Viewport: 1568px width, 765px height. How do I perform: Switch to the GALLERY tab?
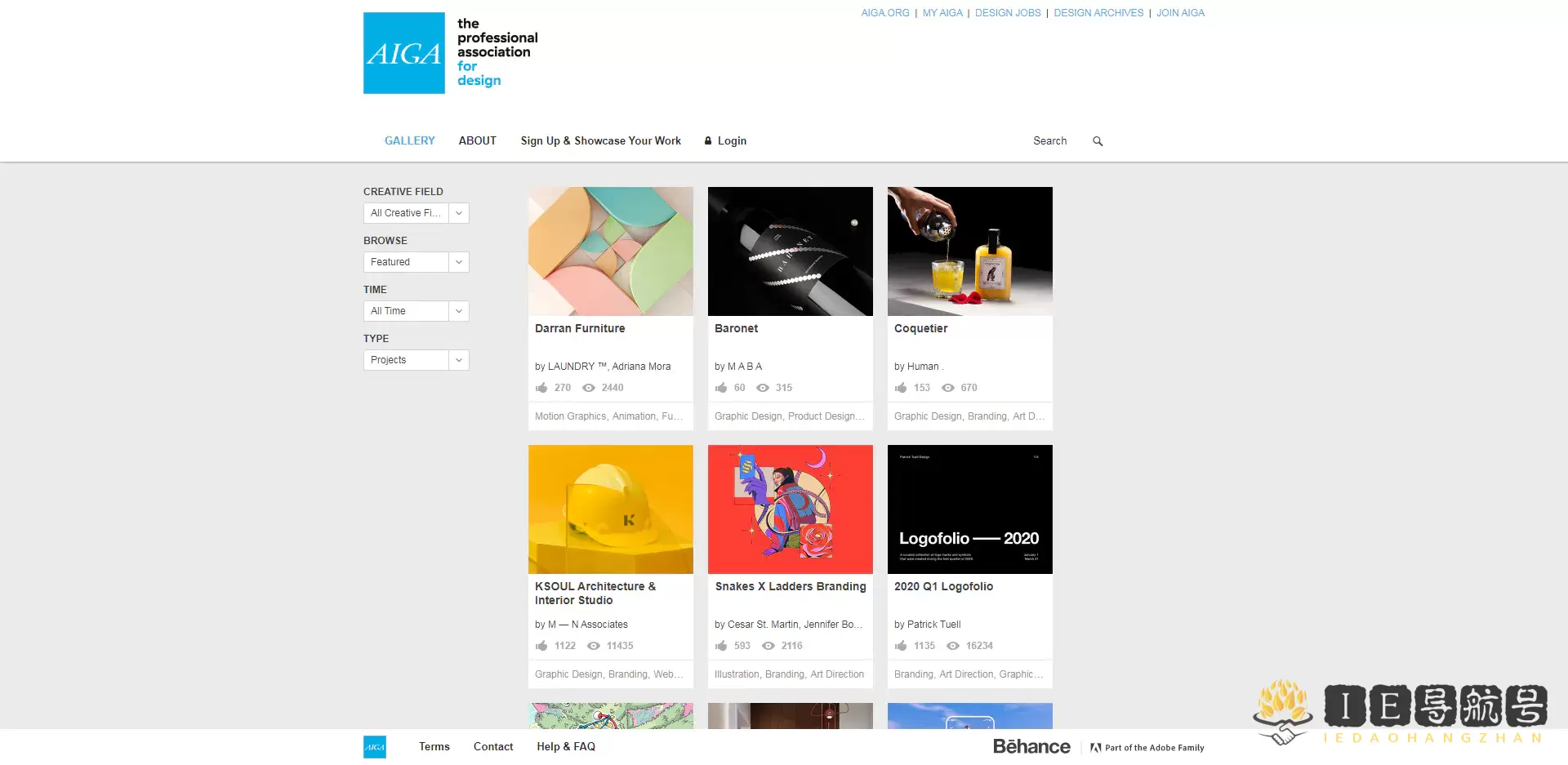pos(409,140)
